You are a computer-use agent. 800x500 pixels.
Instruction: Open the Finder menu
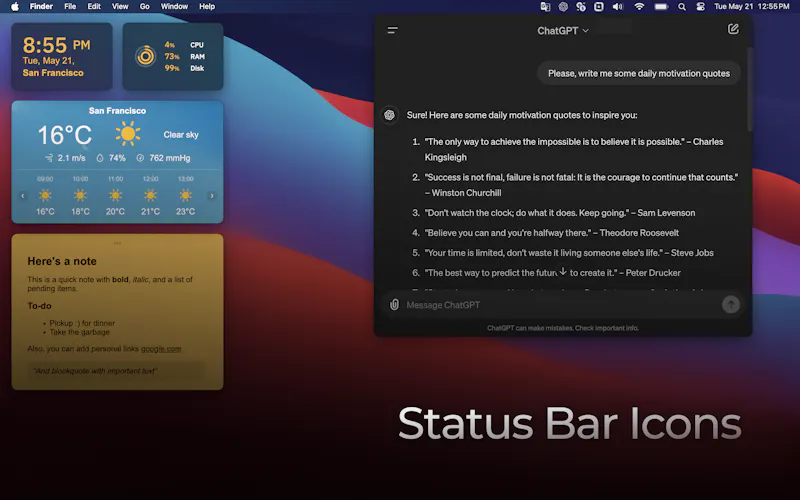(41, 7)
